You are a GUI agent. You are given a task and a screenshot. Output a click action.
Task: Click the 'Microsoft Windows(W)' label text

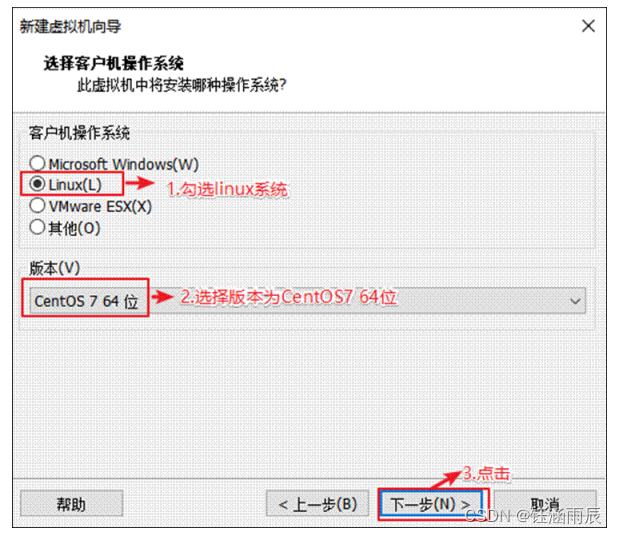(x=124, y=164)
